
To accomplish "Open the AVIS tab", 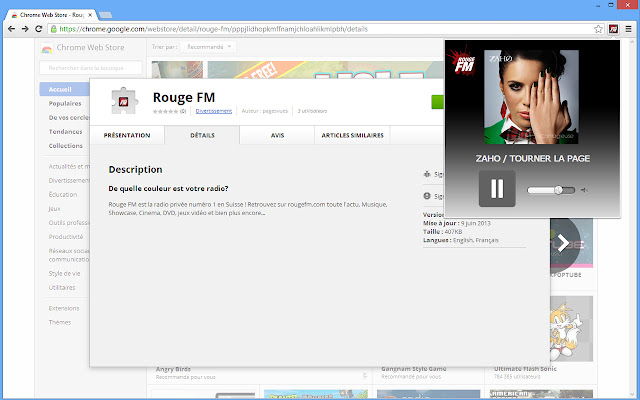I will point(277,135).
